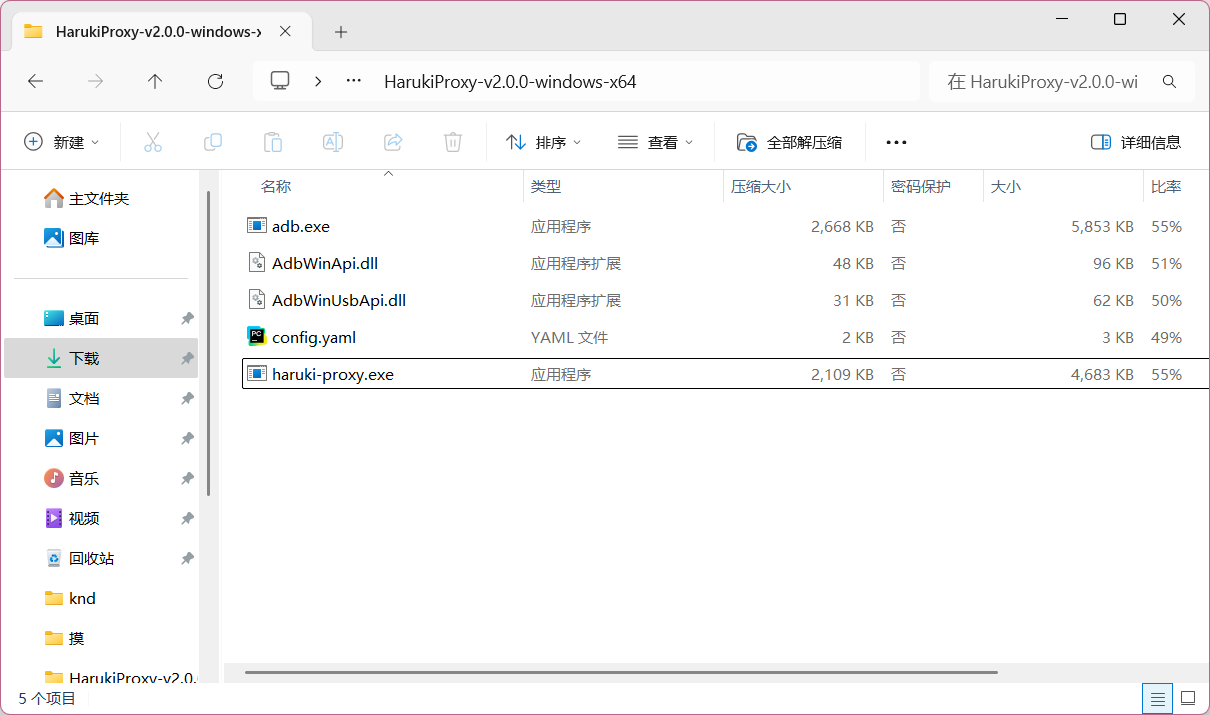Click the Rename icon in toolbar
This screenshot has width=1210, height=715.
pos(333,142)
